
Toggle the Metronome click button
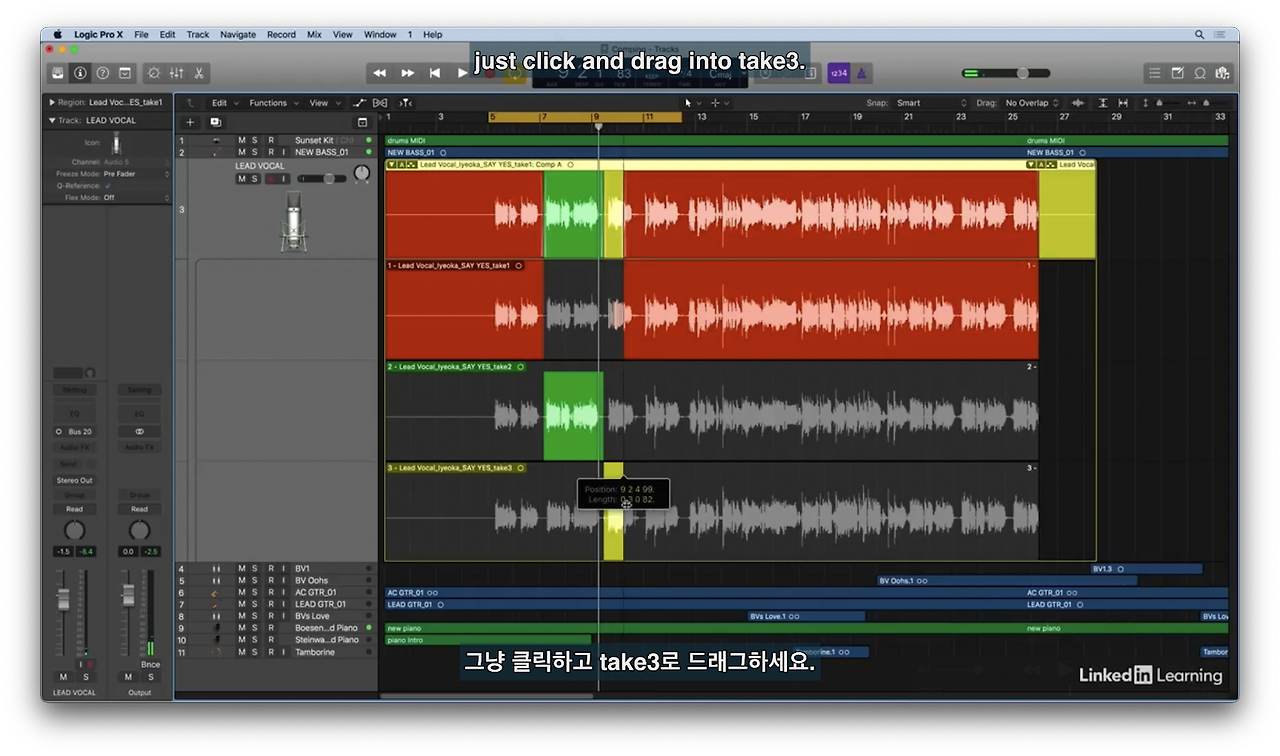[862, 73]
